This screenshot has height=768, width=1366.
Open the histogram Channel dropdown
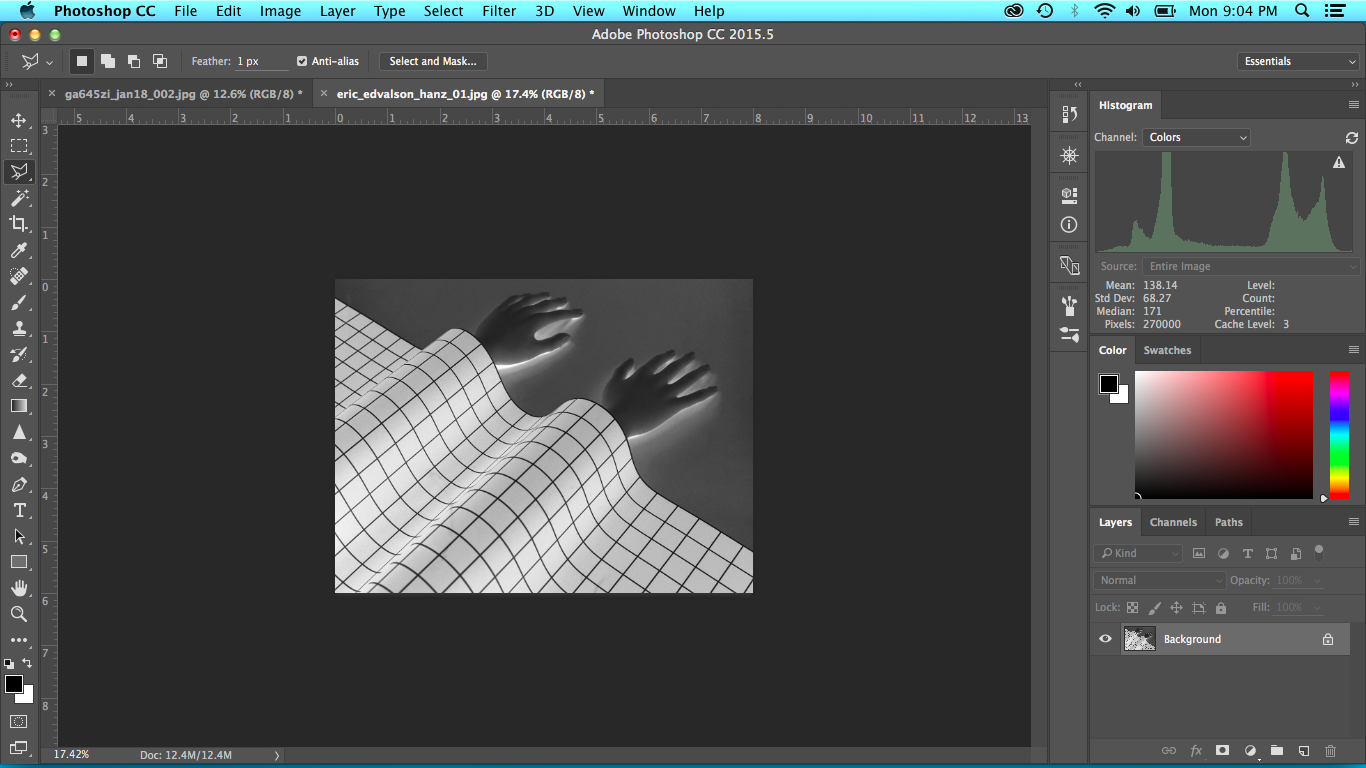[x=1197, y=137]
